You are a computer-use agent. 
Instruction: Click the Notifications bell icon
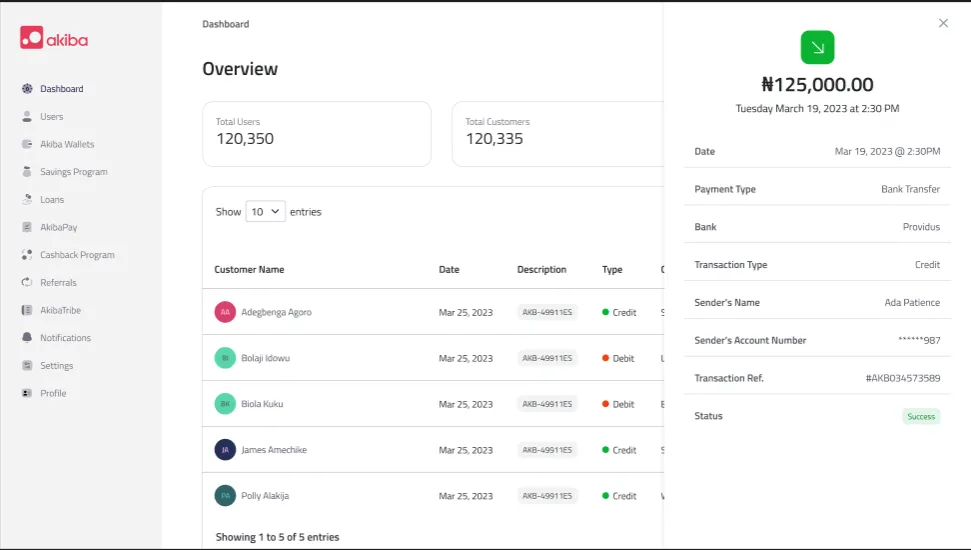27,338
